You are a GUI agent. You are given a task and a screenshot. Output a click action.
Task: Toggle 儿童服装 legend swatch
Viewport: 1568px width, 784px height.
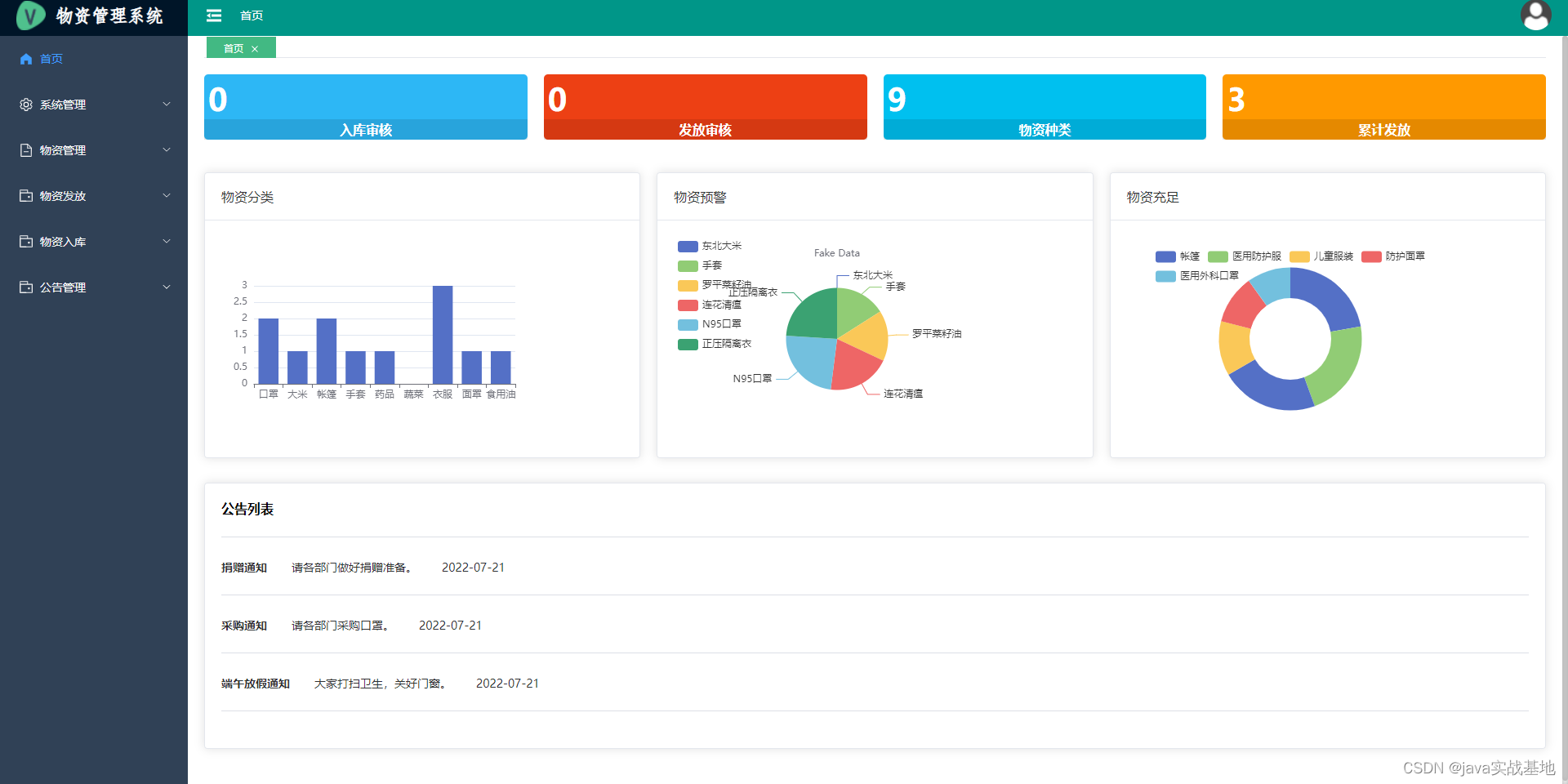pos(1299,256)
